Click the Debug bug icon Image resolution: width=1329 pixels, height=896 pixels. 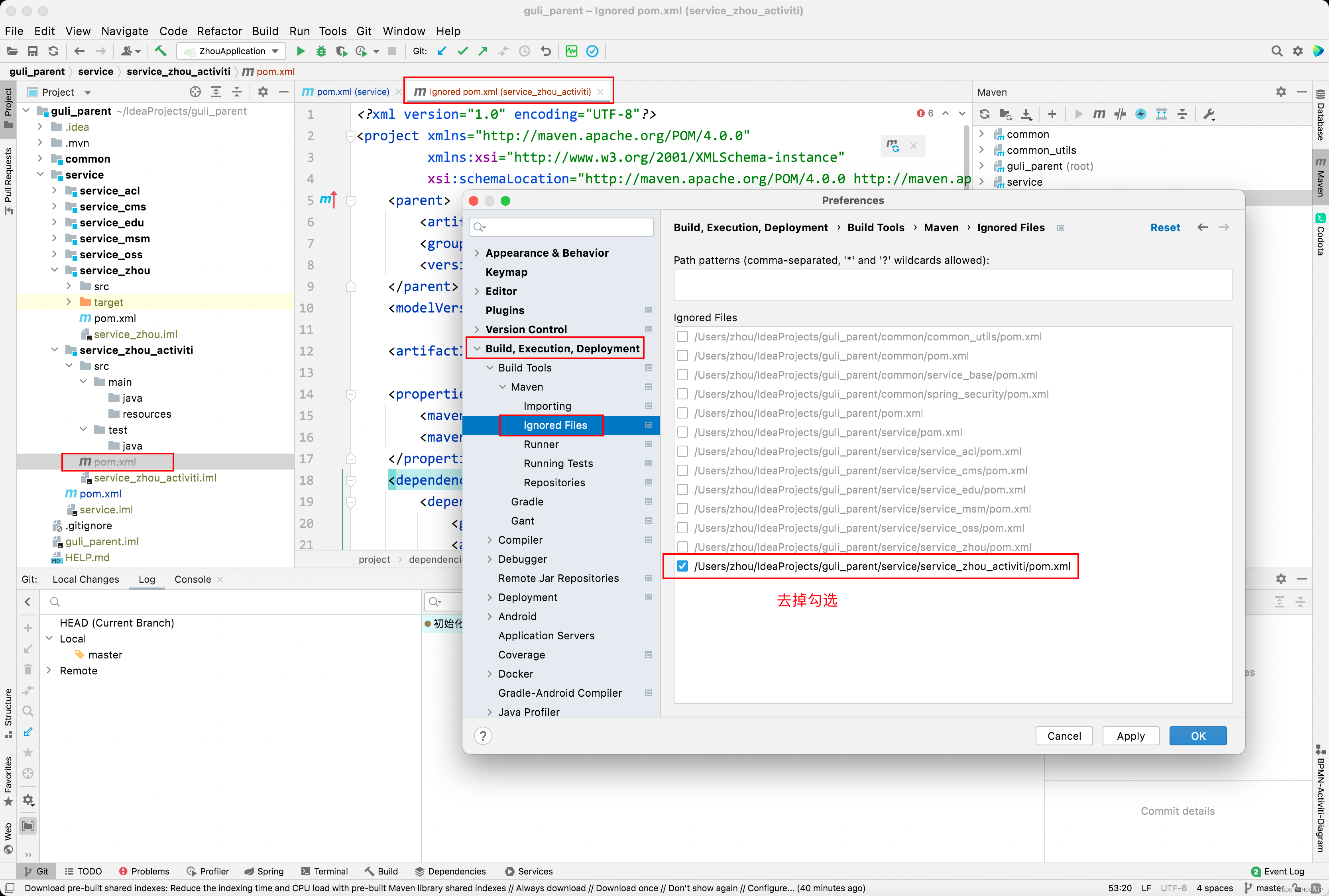(321, 51)
